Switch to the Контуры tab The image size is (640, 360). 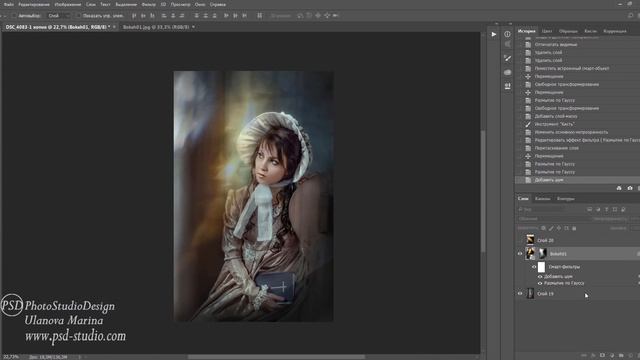[566, 199]
